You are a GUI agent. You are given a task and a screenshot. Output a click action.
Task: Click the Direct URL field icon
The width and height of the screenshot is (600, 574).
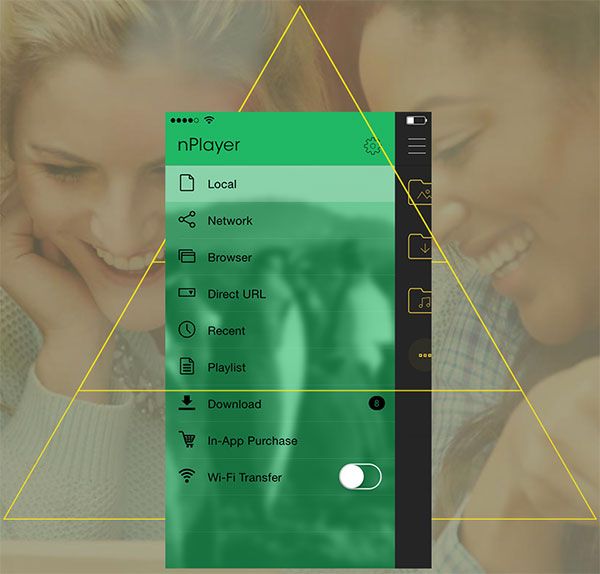click(x=187, y=293)
